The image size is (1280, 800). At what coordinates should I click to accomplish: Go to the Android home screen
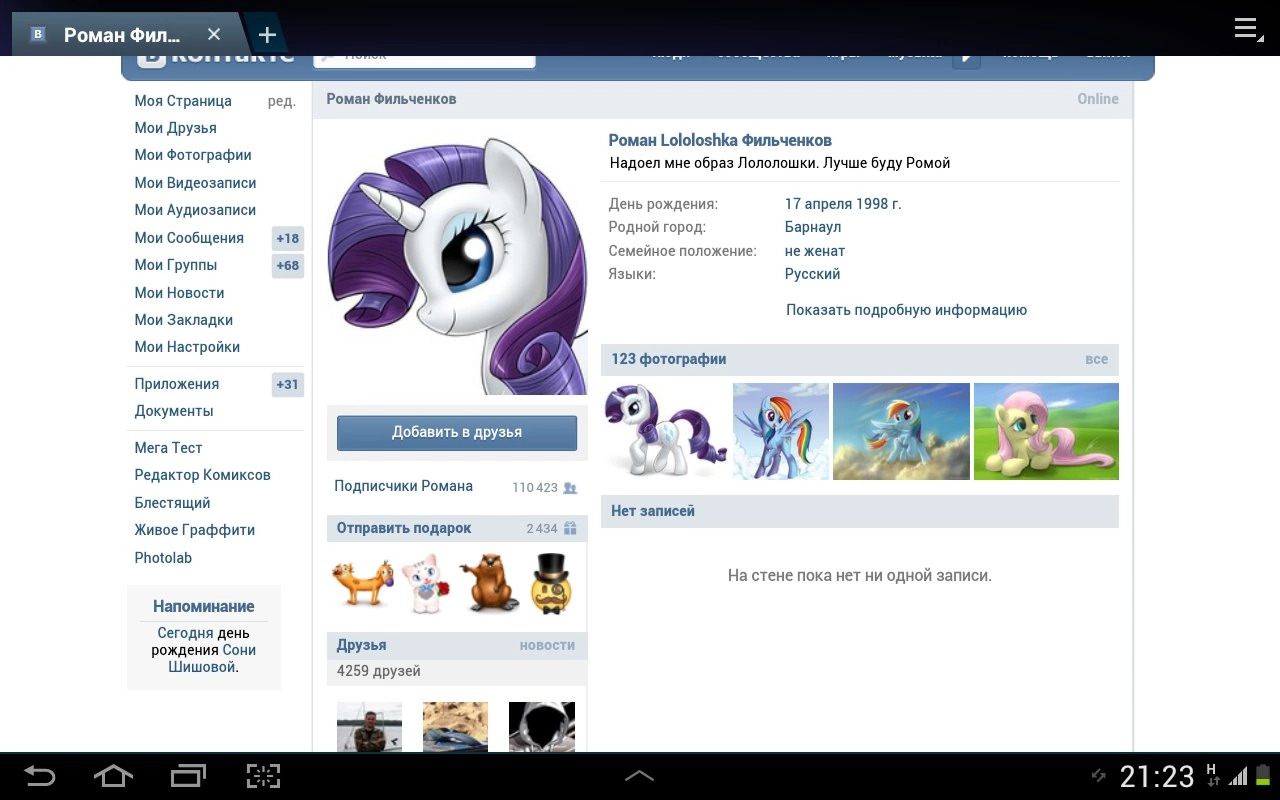click(113, 776)
